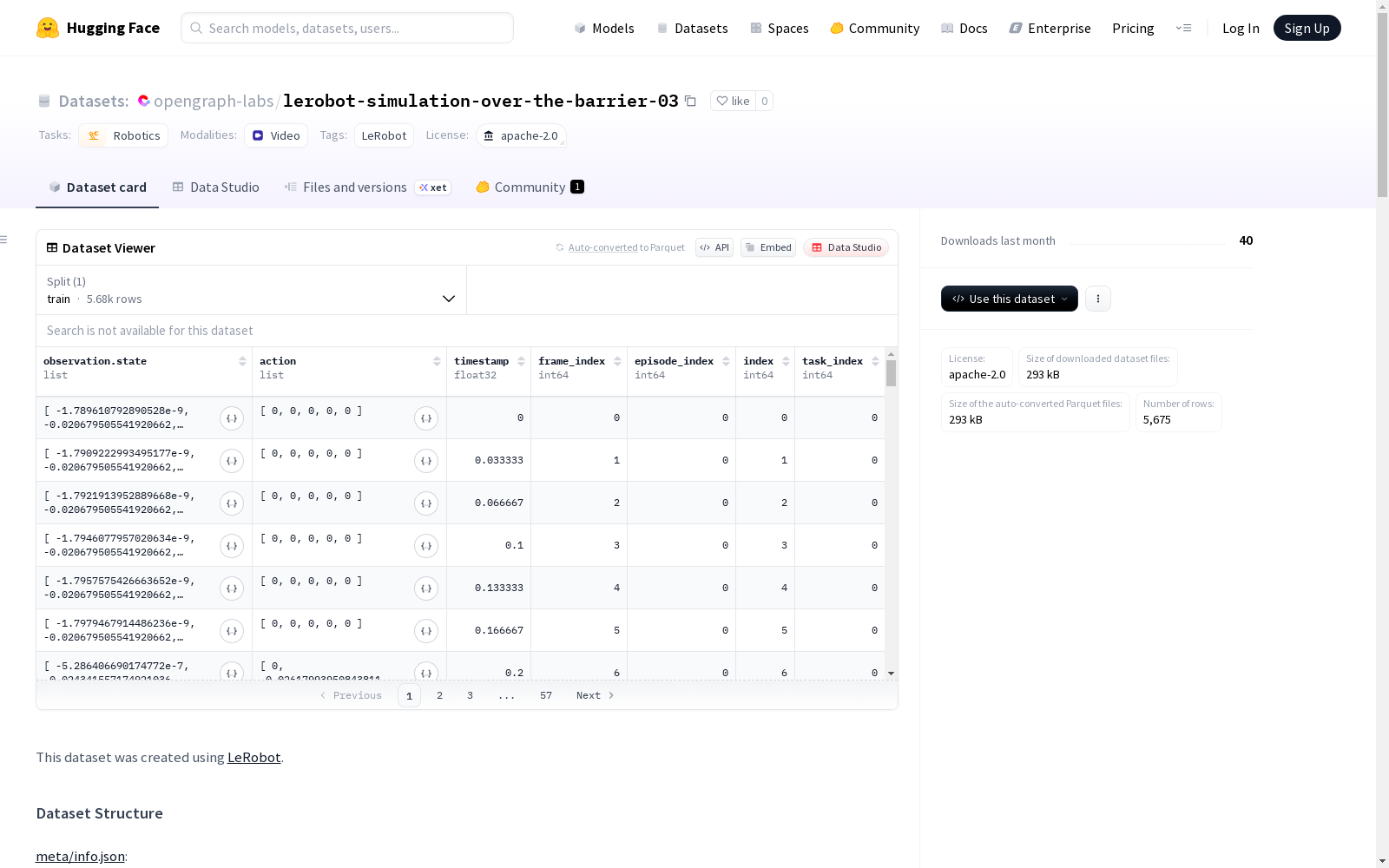Click the Hugging Face logo icon

click(48, 28)
